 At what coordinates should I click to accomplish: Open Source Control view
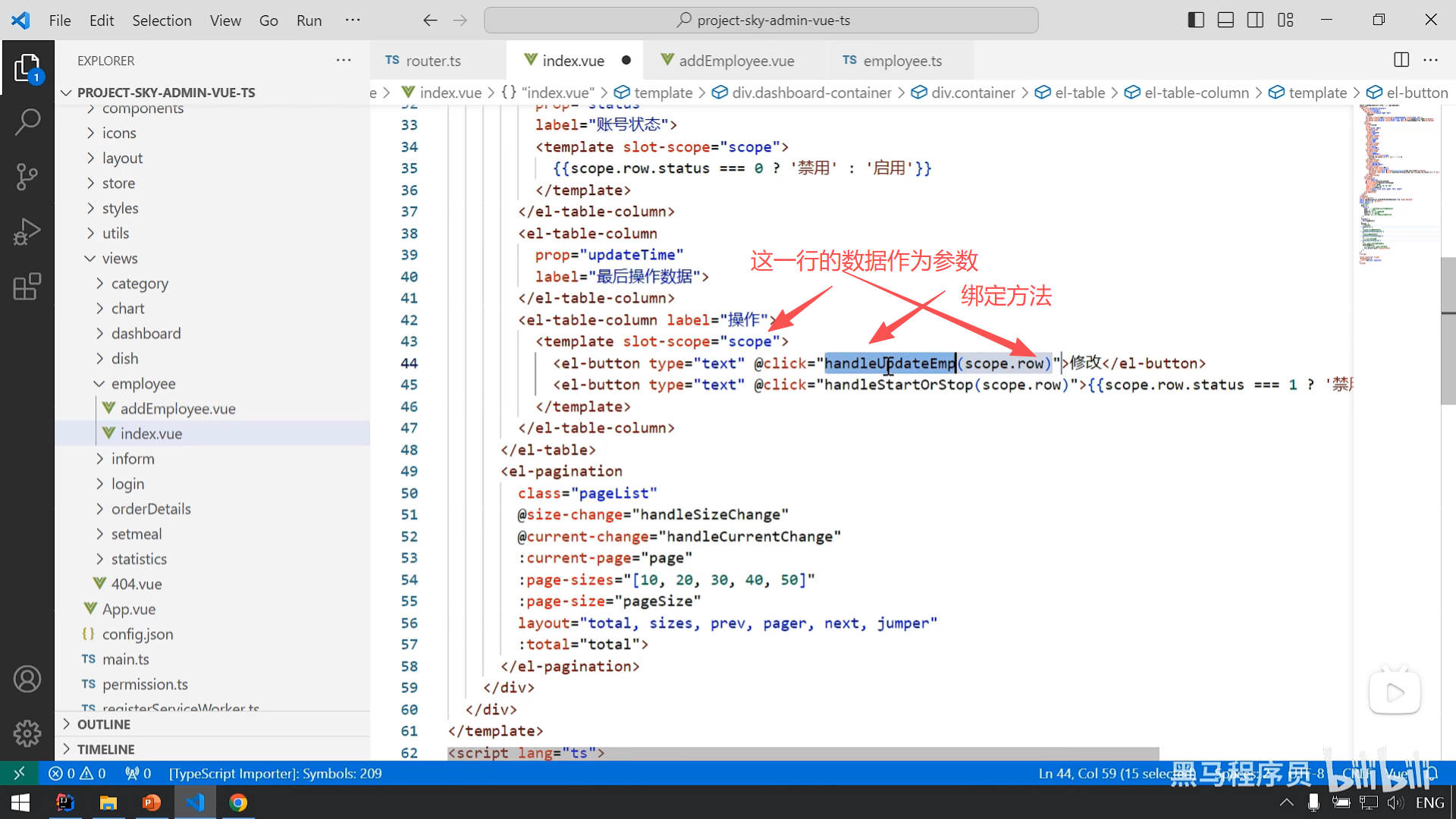[x=27, y=177]
